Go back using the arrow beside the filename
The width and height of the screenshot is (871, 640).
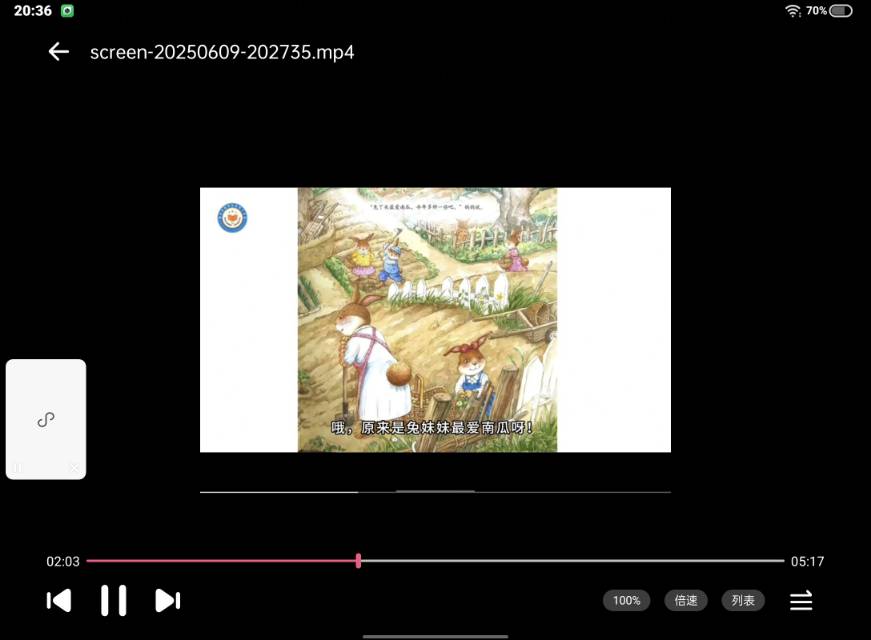[x=58, y=52]
